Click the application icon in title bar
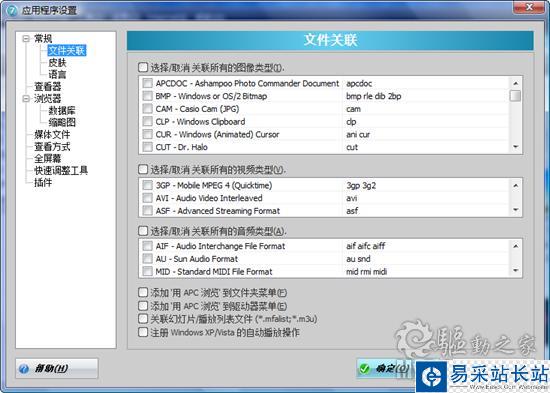The image size is (550, 393). [x=12, y=10]
